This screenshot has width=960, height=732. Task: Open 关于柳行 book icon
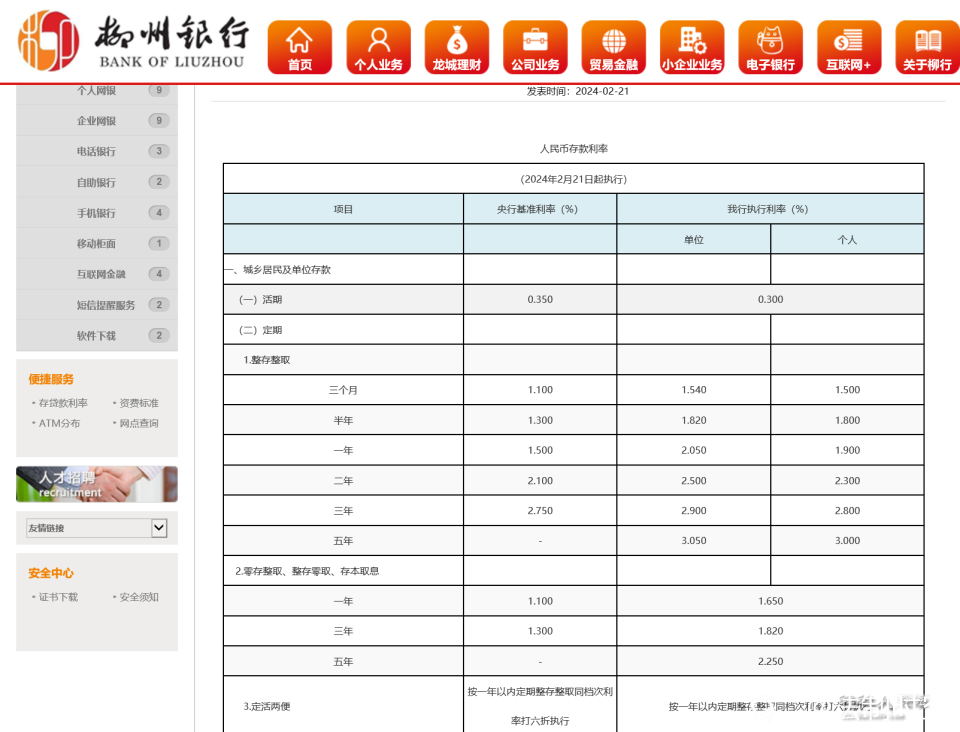(927, 47)
